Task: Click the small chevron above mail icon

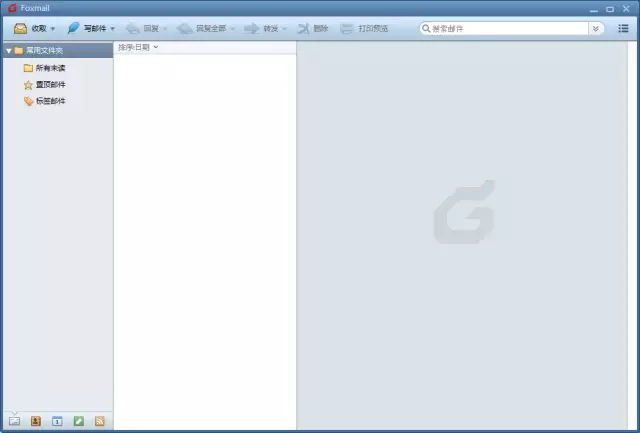Action: (x=14, y=413)
